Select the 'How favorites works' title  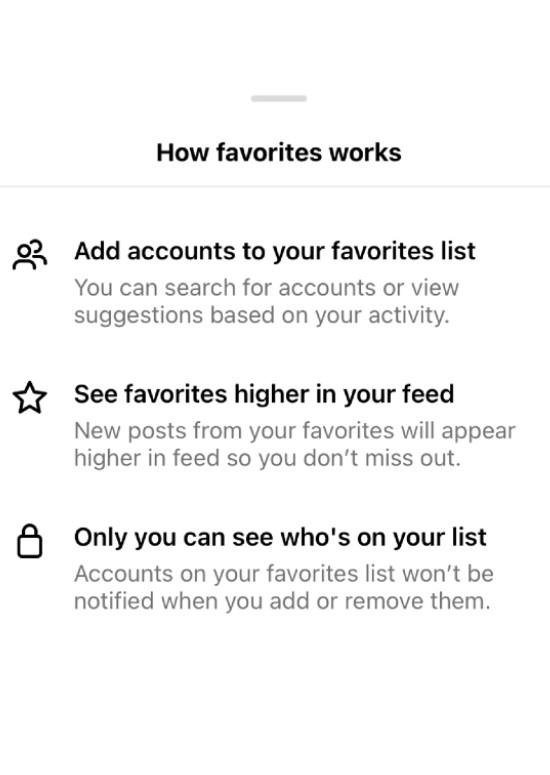click(x=279, y=152)
